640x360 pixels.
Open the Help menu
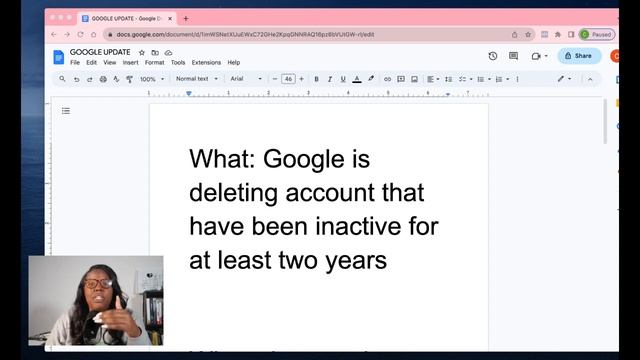click(x=233, y=62)
